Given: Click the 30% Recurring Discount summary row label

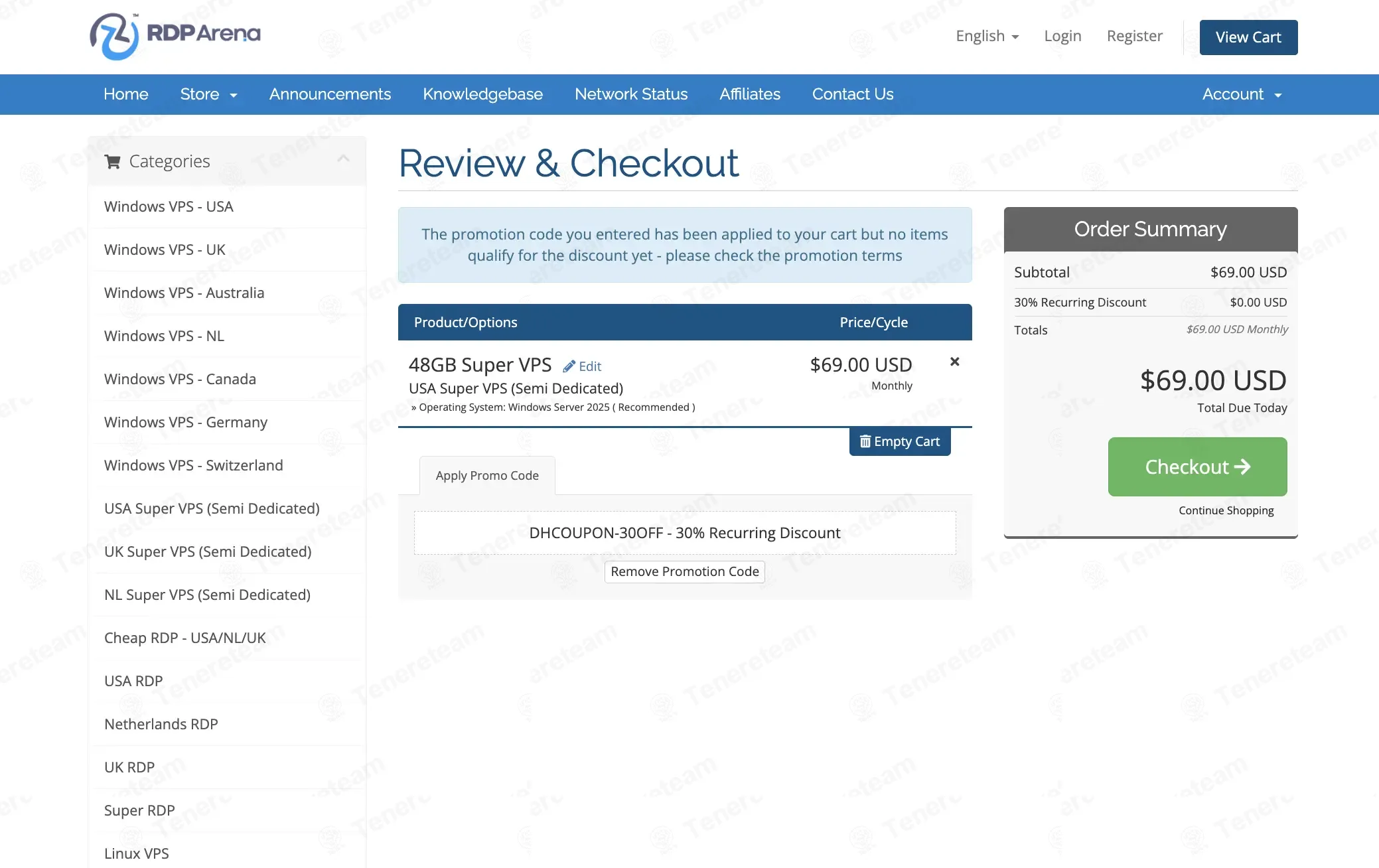Looking at the screenshot, I should (x=1080, y=302).
